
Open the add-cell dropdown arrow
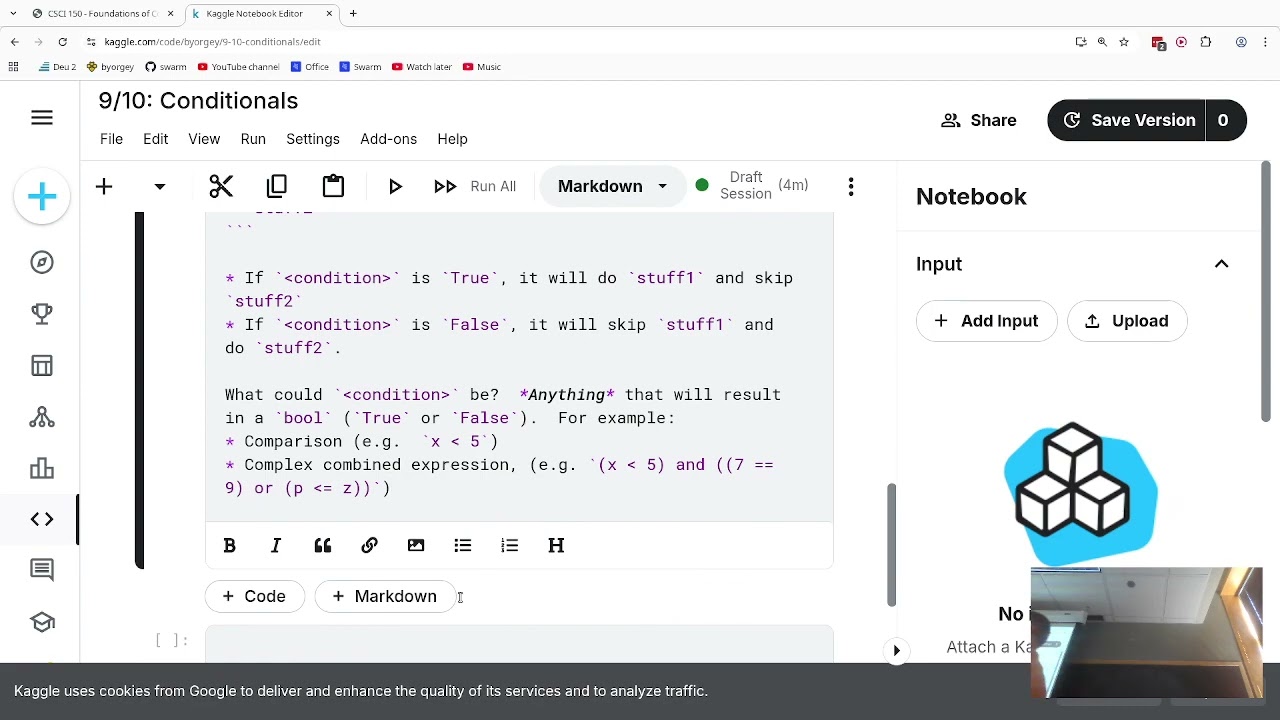[159, 187]
